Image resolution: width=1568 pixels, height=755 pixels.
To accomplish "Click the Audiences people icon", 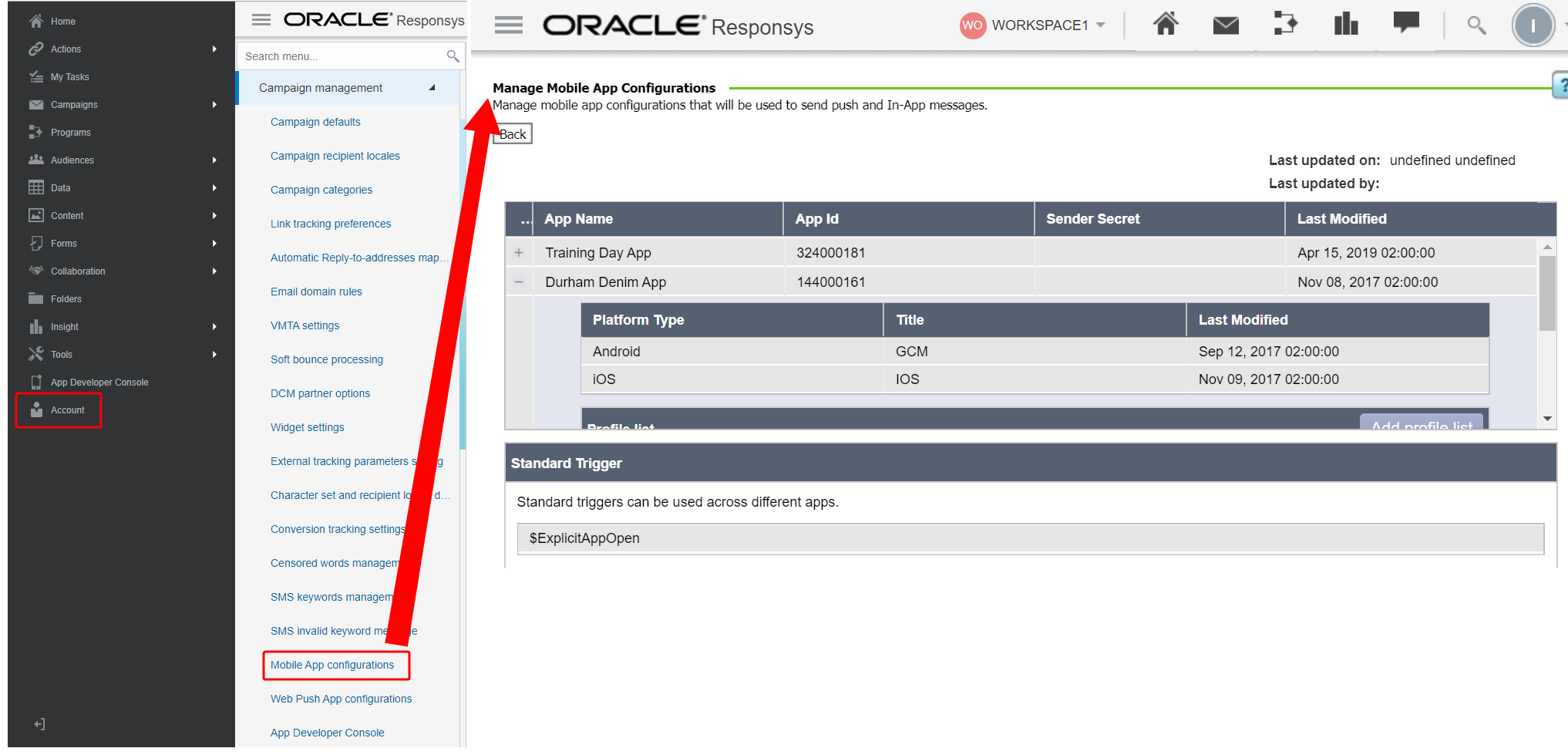I will coord(36,160).
